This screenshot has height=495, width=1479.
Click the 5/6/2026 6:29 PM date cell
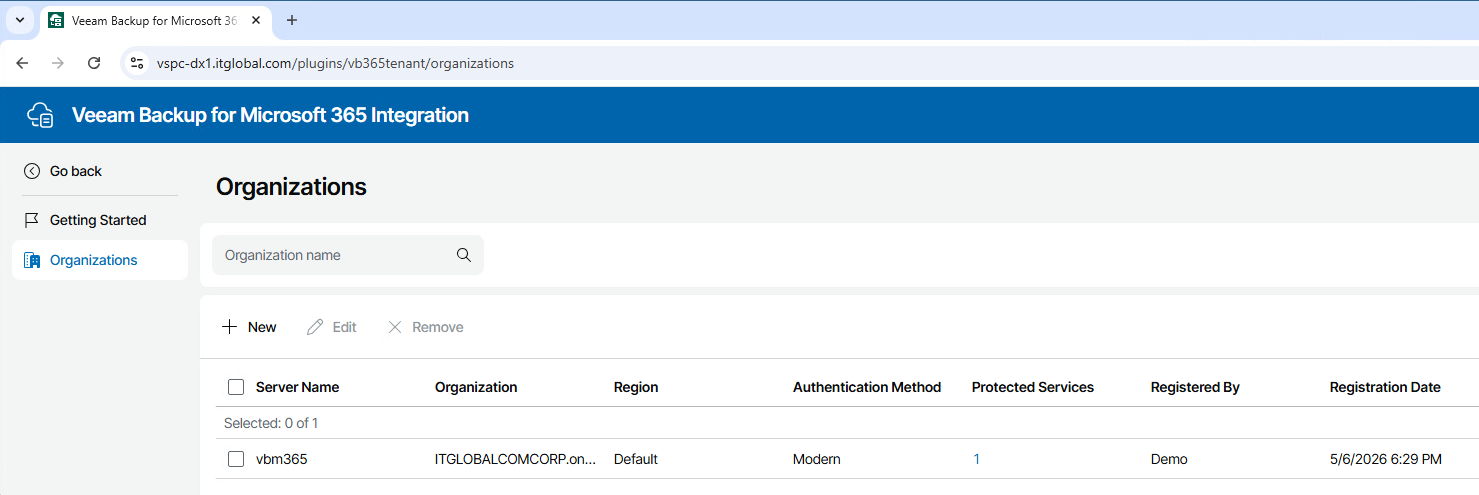pyautogui.click(x=1386, y=459)
